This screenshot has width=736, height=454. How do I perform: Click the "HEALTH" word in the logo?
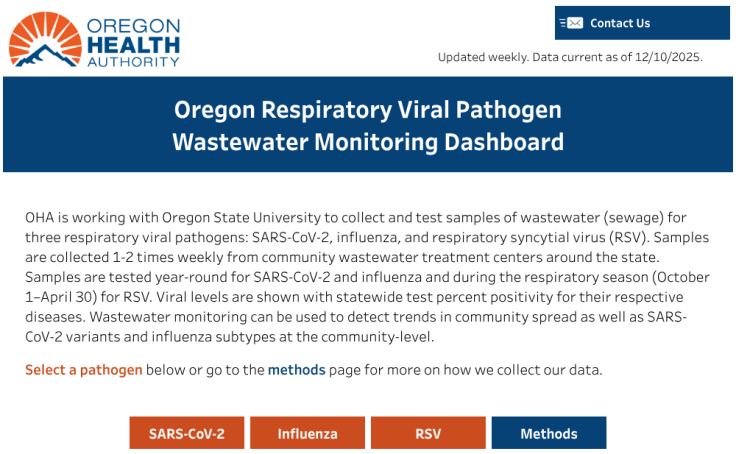(133, 44)
